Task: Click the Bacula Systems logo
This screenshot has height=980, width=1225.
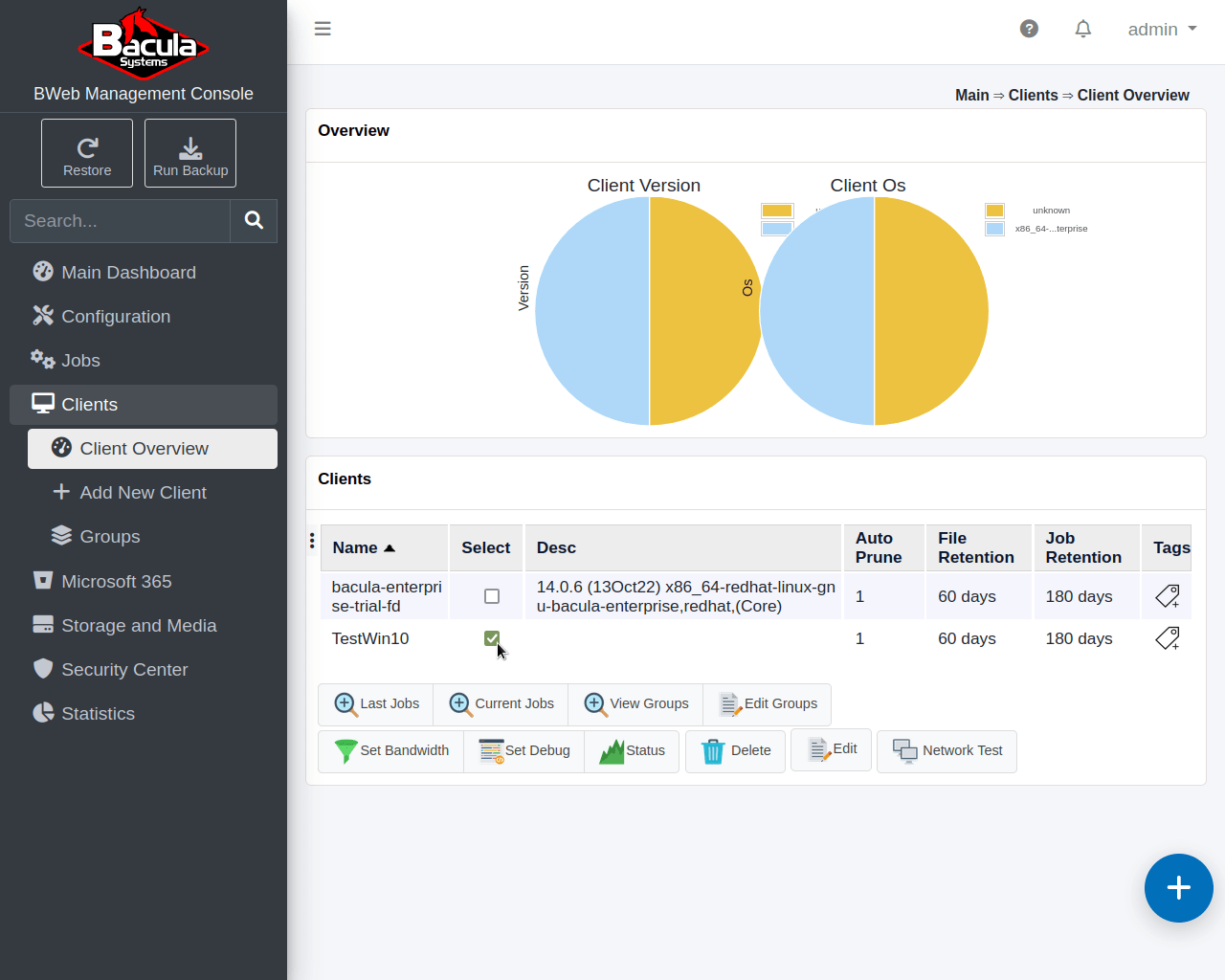Action: pos(144,43)
